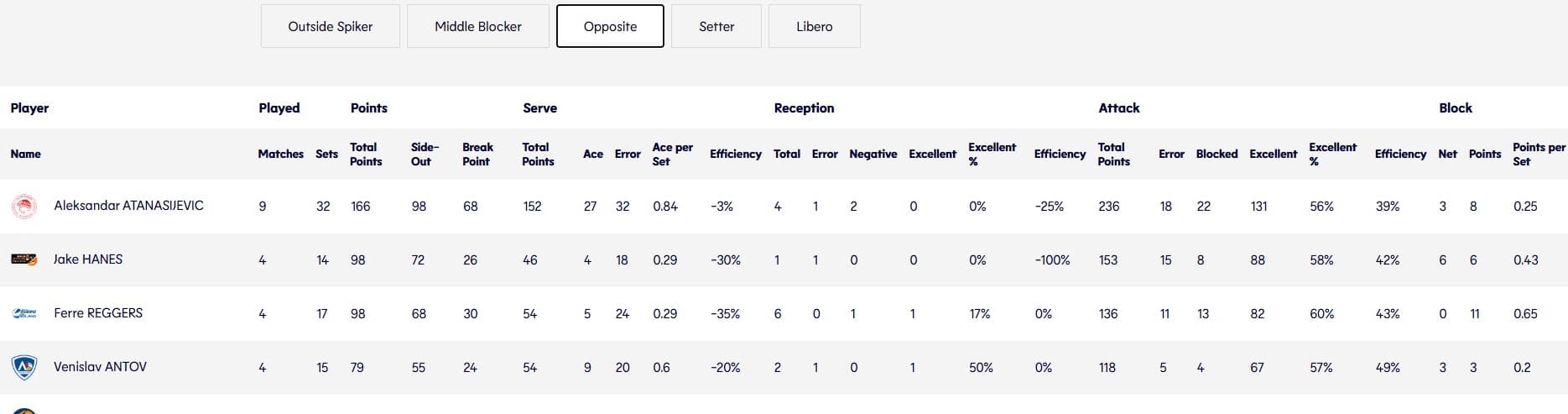Switch to the Middle Blocker tab
The width and height of the screenshot is (1568, 414).
tap(477, 26)
